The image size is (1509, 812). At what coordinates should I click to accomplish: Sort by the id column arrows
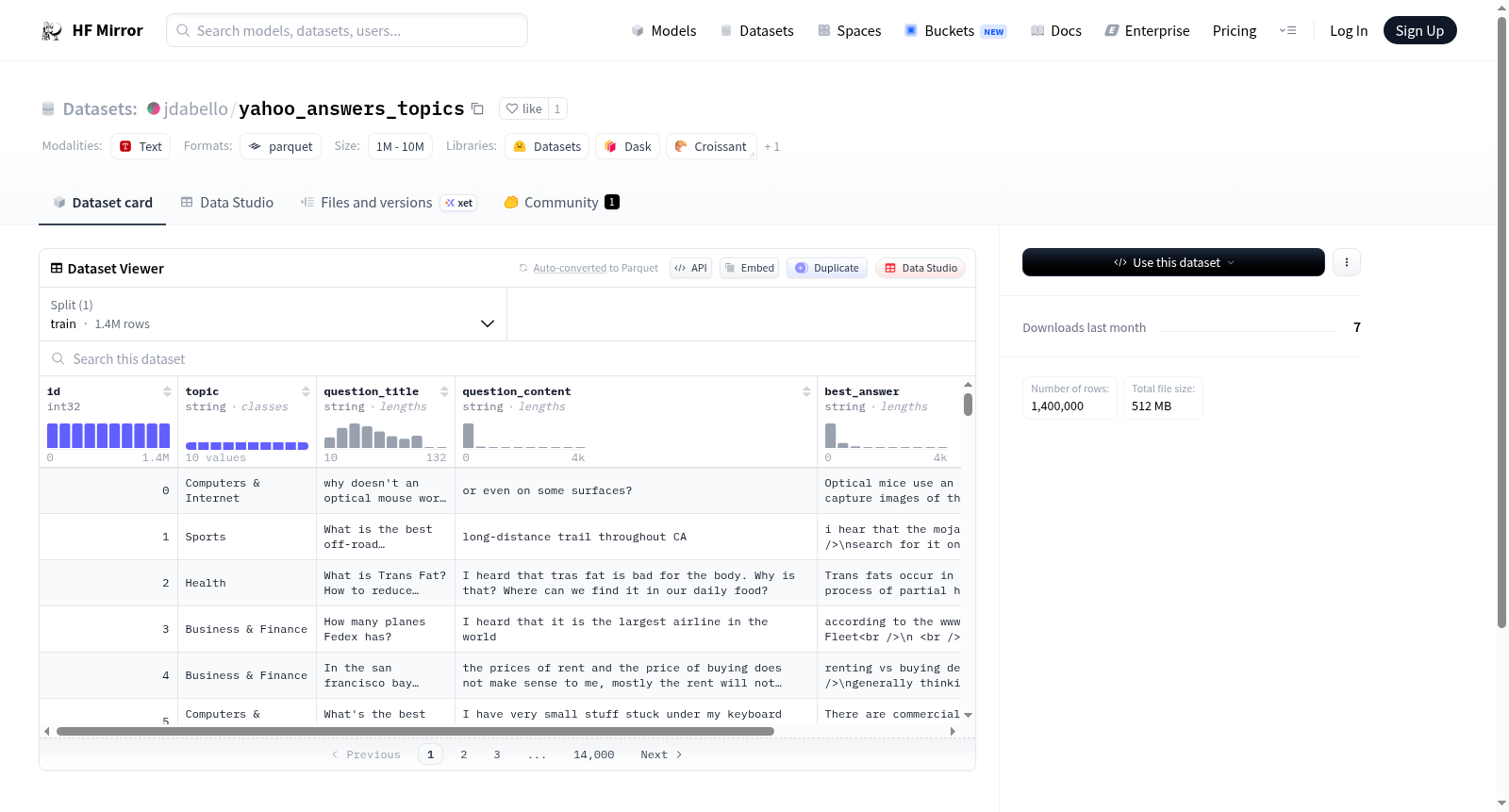(167, 391)
